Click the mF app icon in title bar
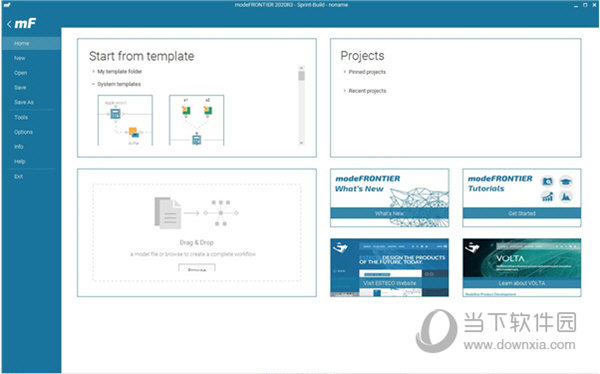 [7, 5]
